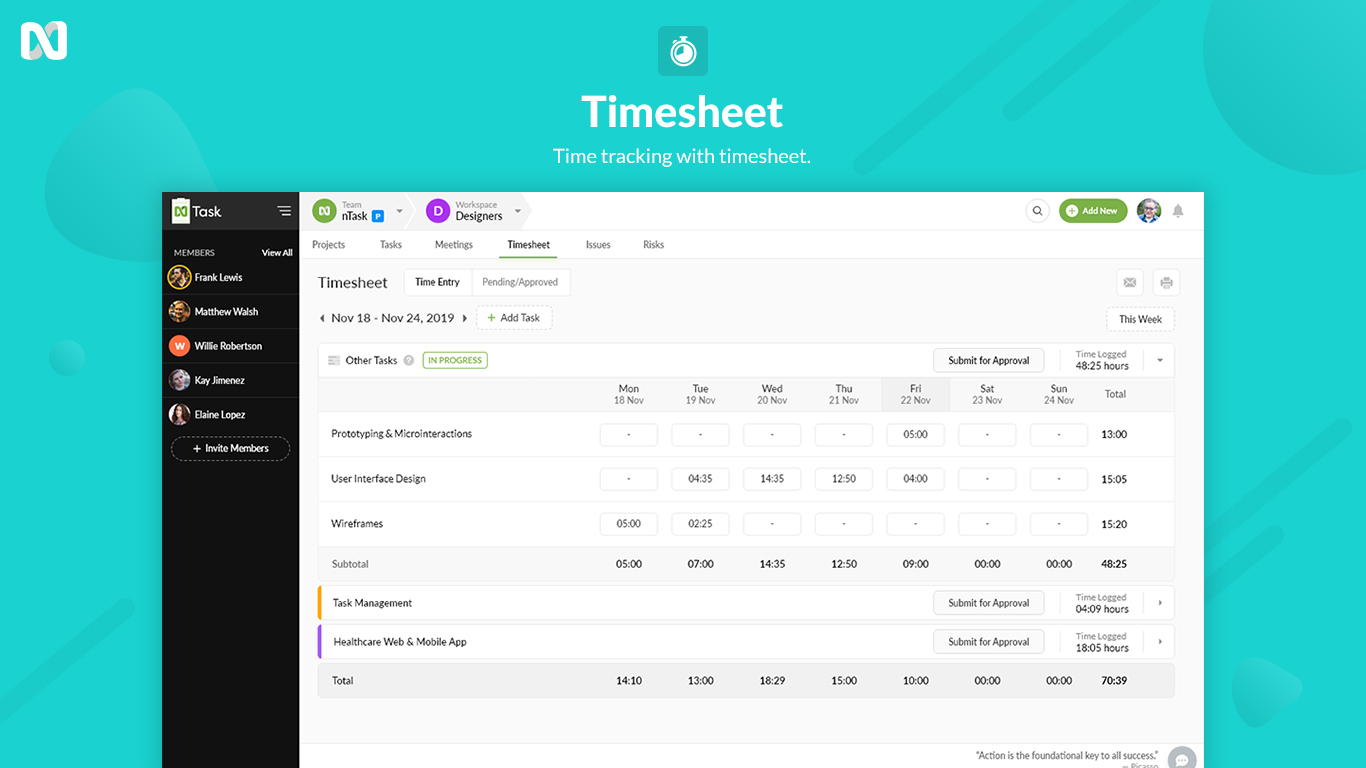Click the Prototyping & Microinteractions task name
The height and width of the screenshot is (768, 1366).
(401, 434)
